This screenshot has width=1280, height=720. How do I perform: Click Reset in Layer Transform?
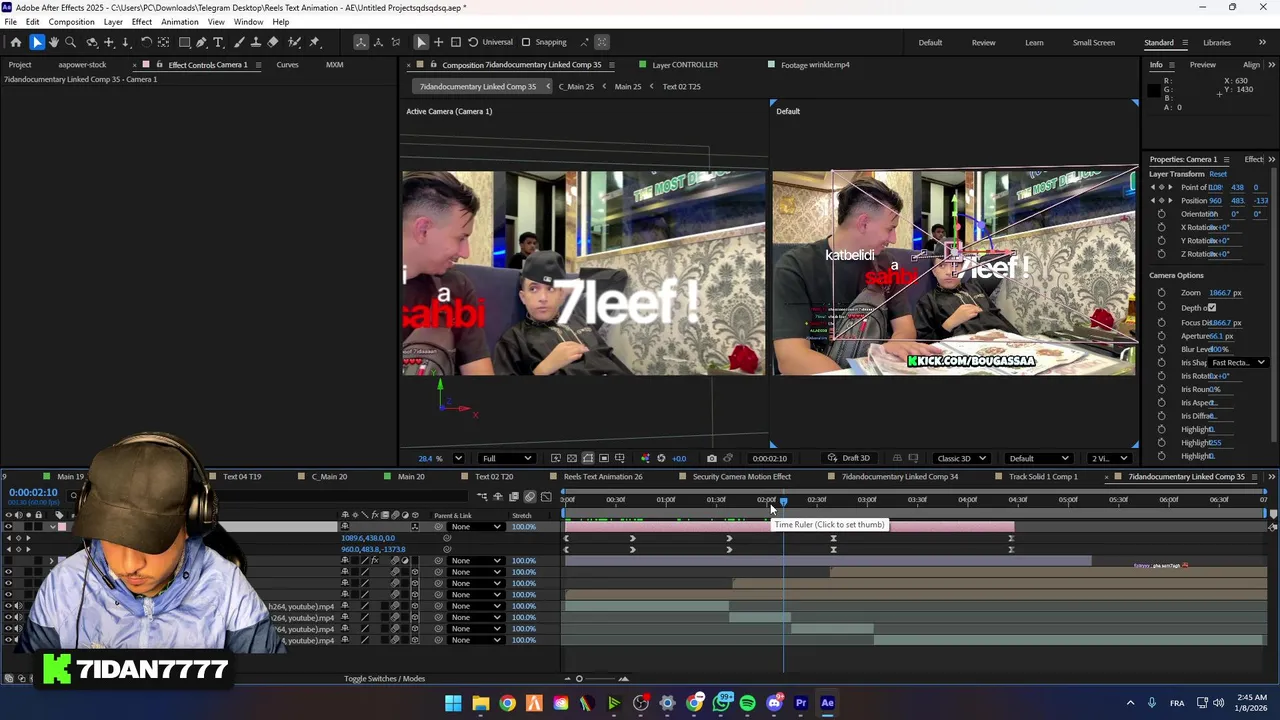(x=1217, y=174)
